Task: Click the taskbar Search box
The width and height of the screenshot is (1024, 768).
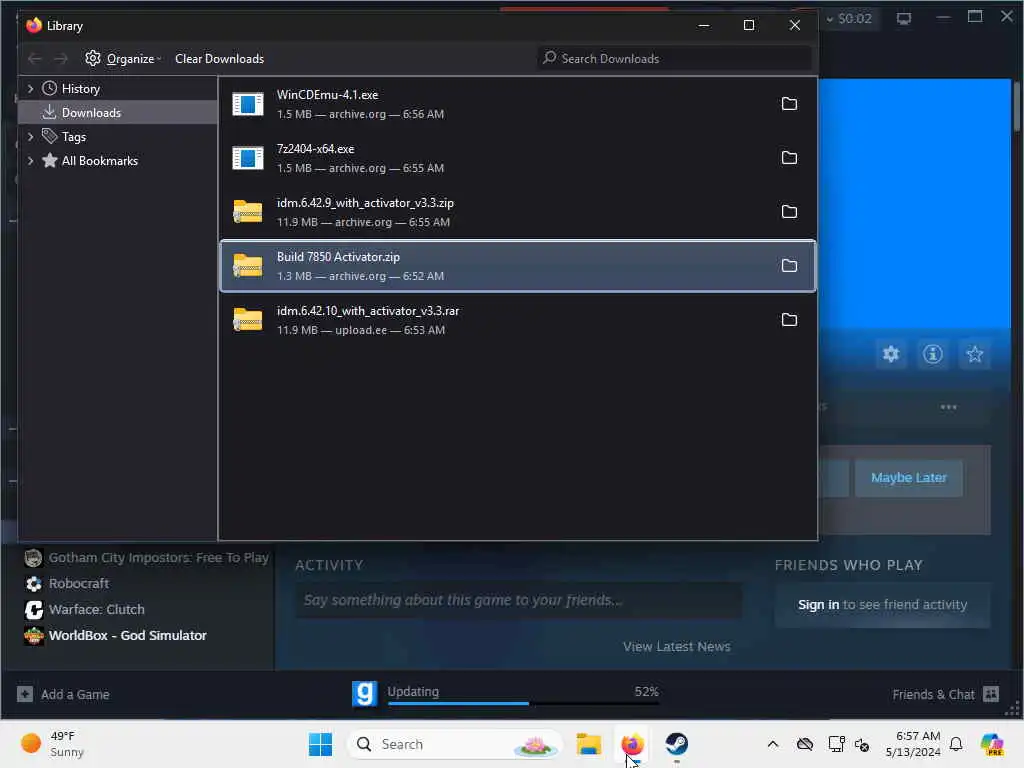Action: click(455, 744)
